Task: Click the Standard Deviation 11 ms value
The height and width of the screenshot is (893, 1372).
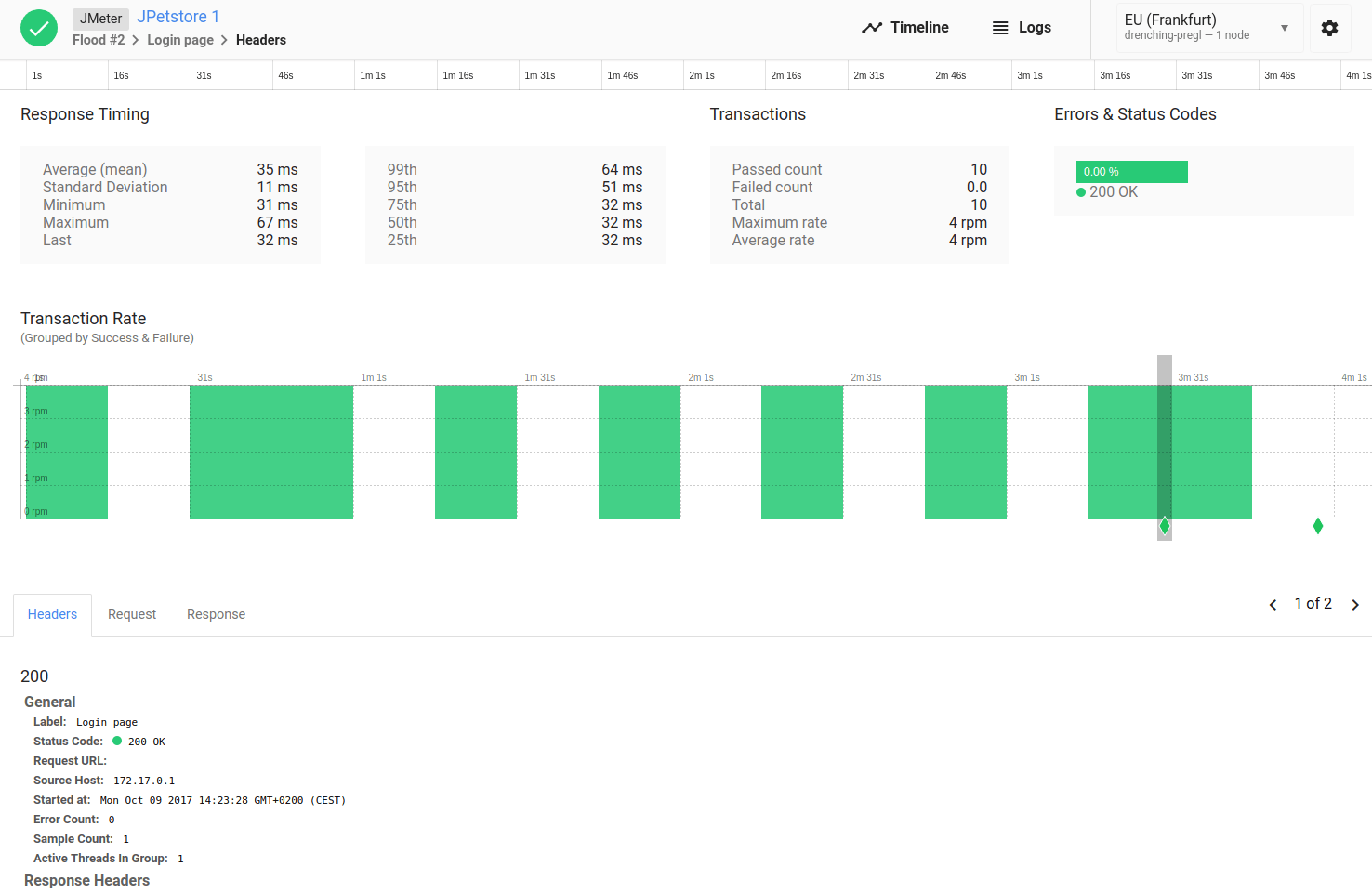Action: coord(278,188)
